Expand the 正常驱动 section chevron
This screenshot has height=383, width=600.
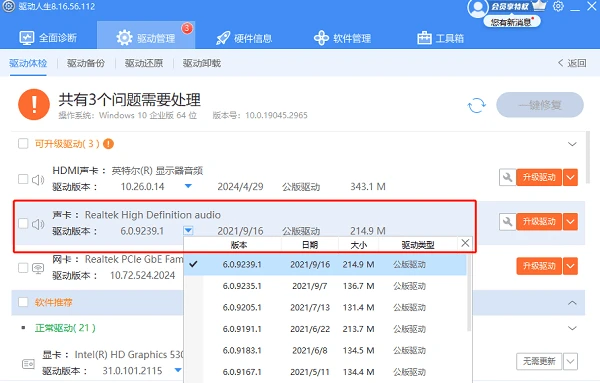tap(572, 328)
